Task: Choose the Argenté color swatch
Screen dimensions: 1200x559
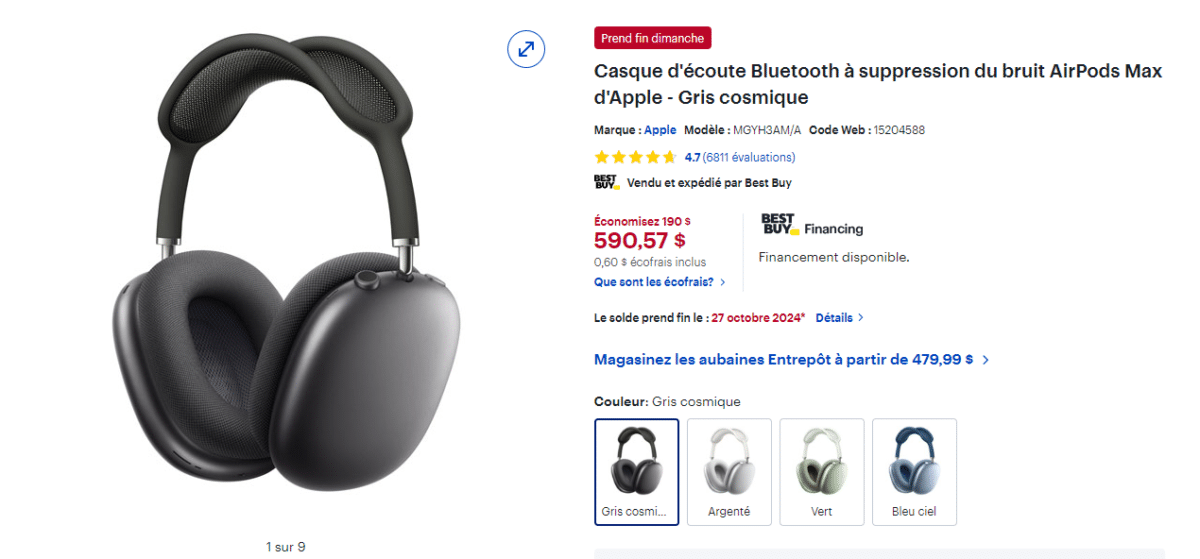Action: [729, 472]
